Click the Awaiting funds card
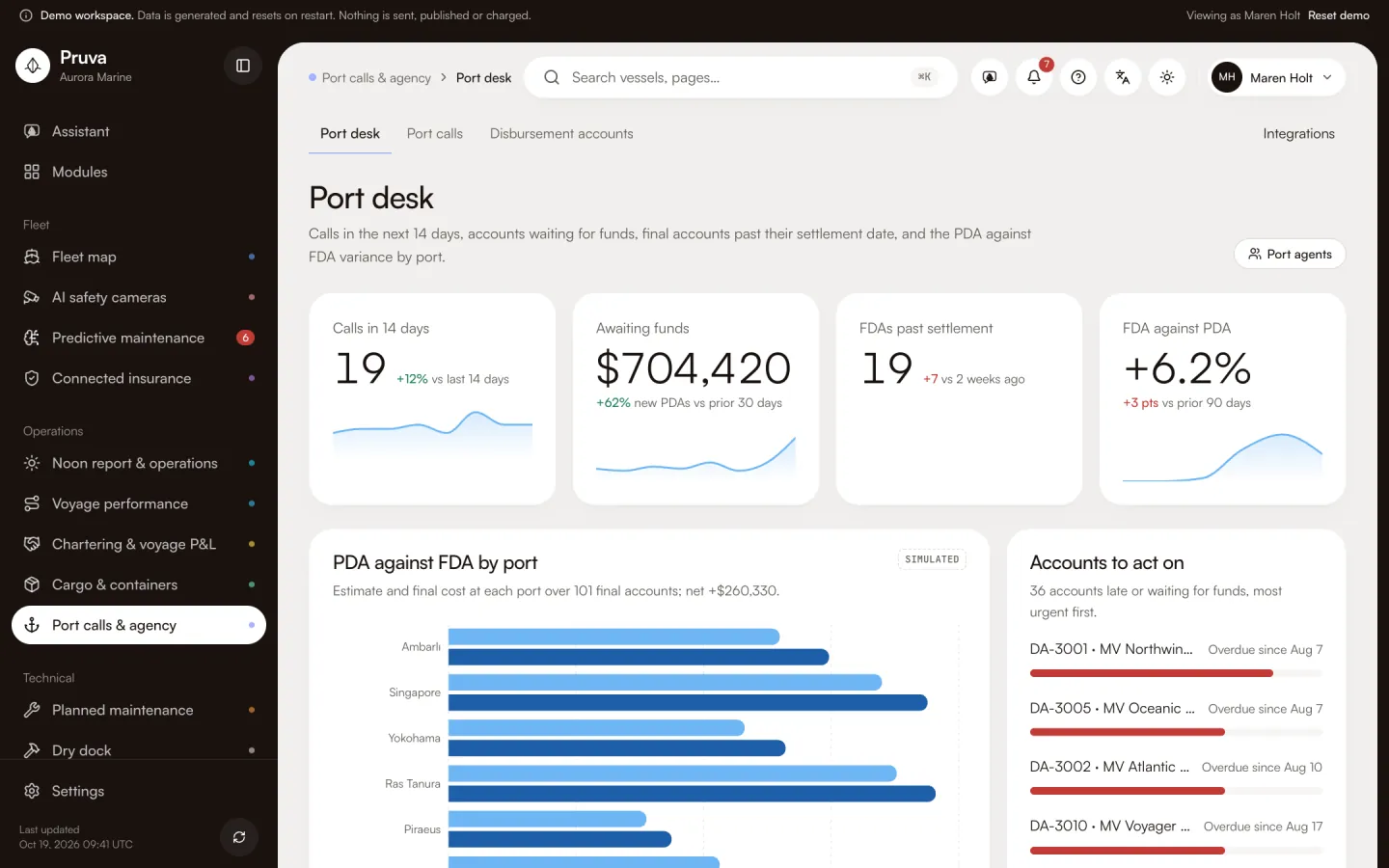 [695, 398]
